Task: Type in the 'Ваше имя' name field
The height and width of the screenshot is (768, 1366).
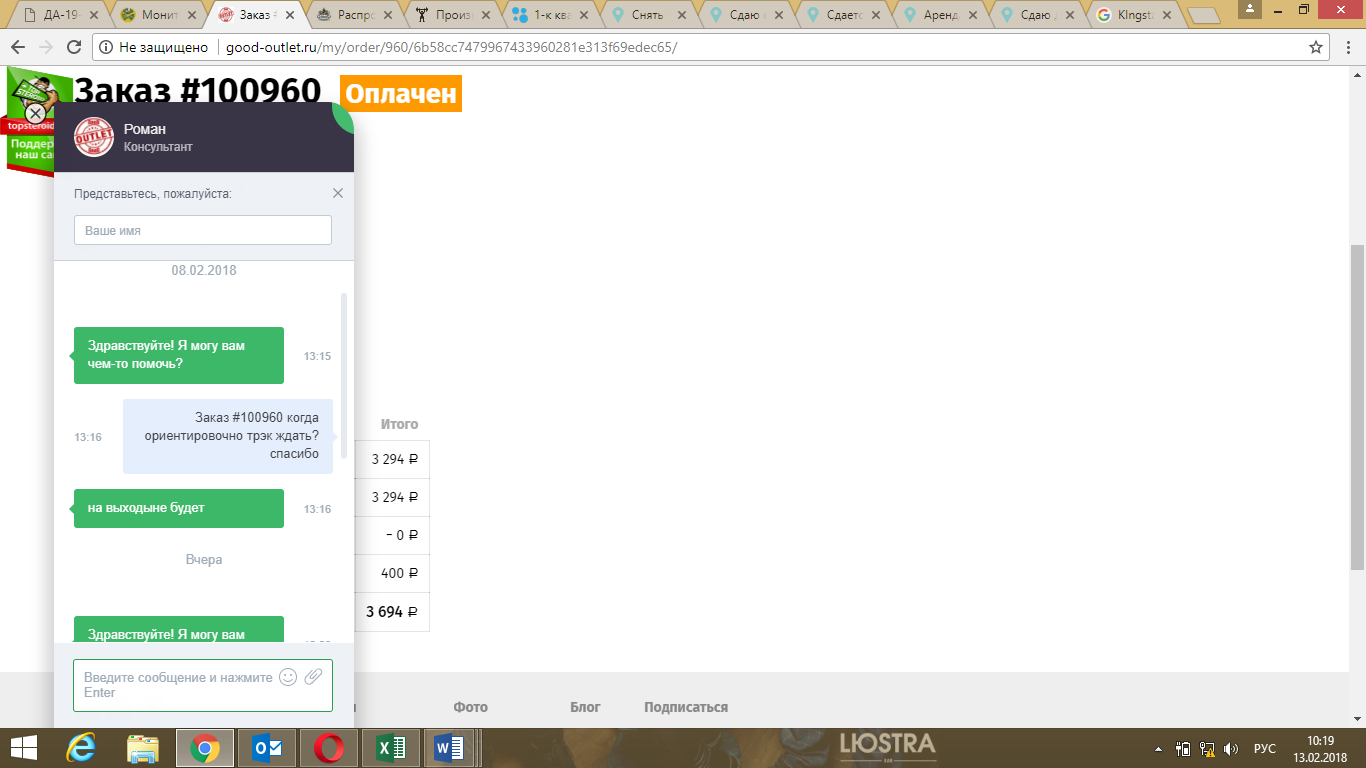Action: pyautogui.click(x=203, y=230)
